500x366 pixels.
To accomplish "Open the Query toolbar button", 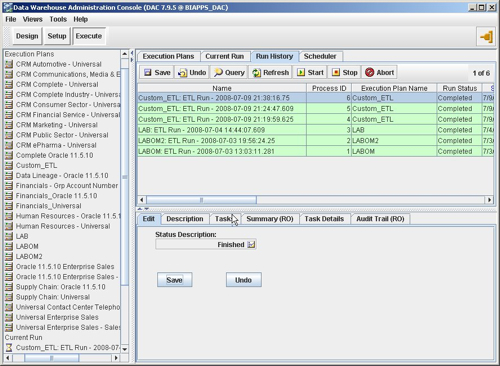I will (x=229, y=72).
